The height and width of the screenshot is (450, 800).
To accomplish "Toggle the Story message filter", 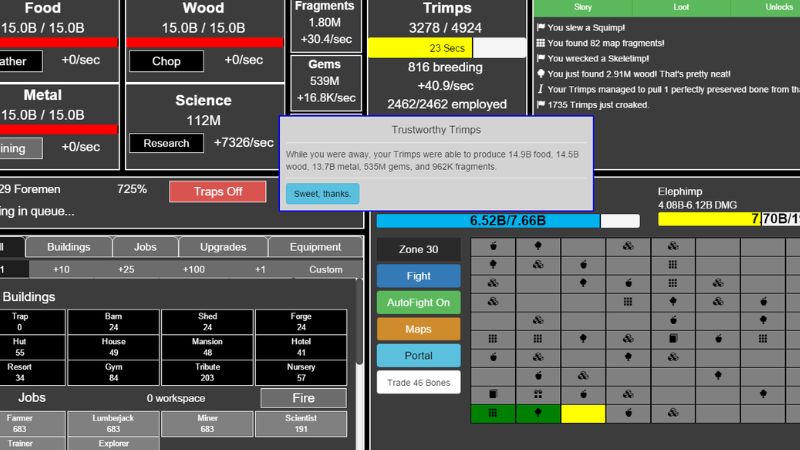I will coord(582,7).
